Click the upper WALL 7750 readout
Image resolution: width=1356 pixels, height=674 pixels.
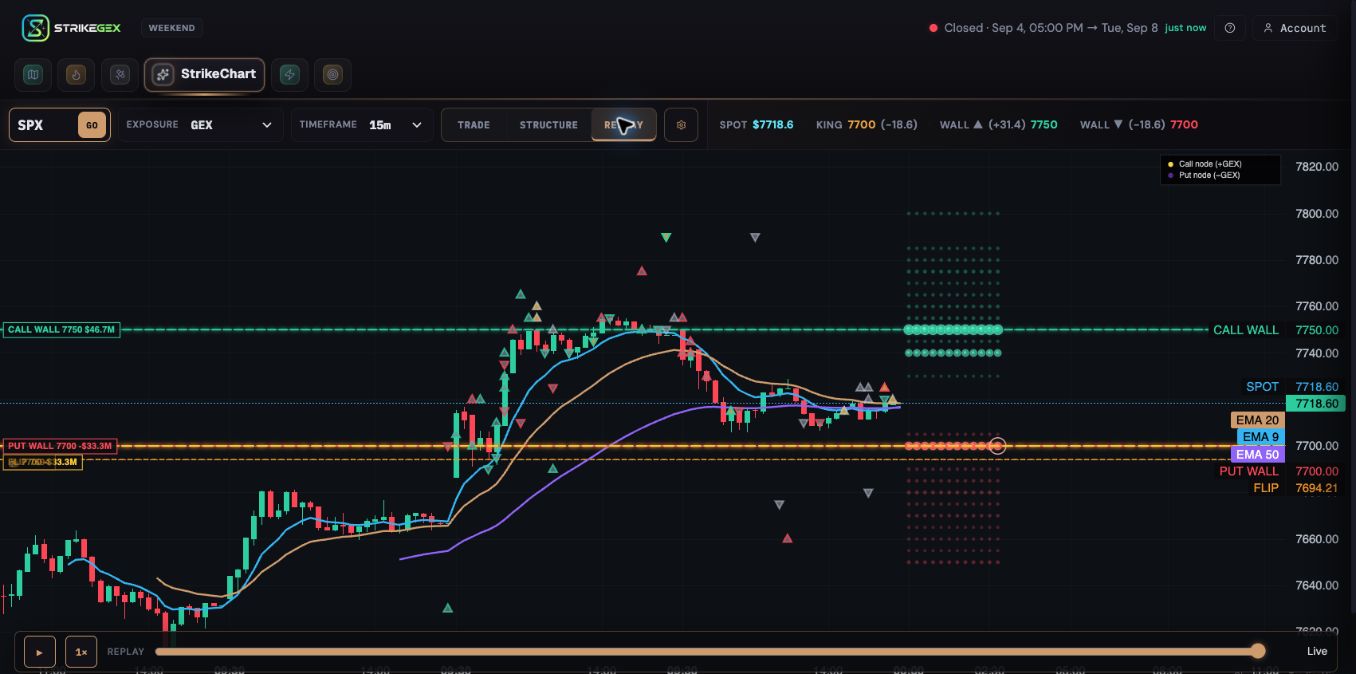click(998, 125)
